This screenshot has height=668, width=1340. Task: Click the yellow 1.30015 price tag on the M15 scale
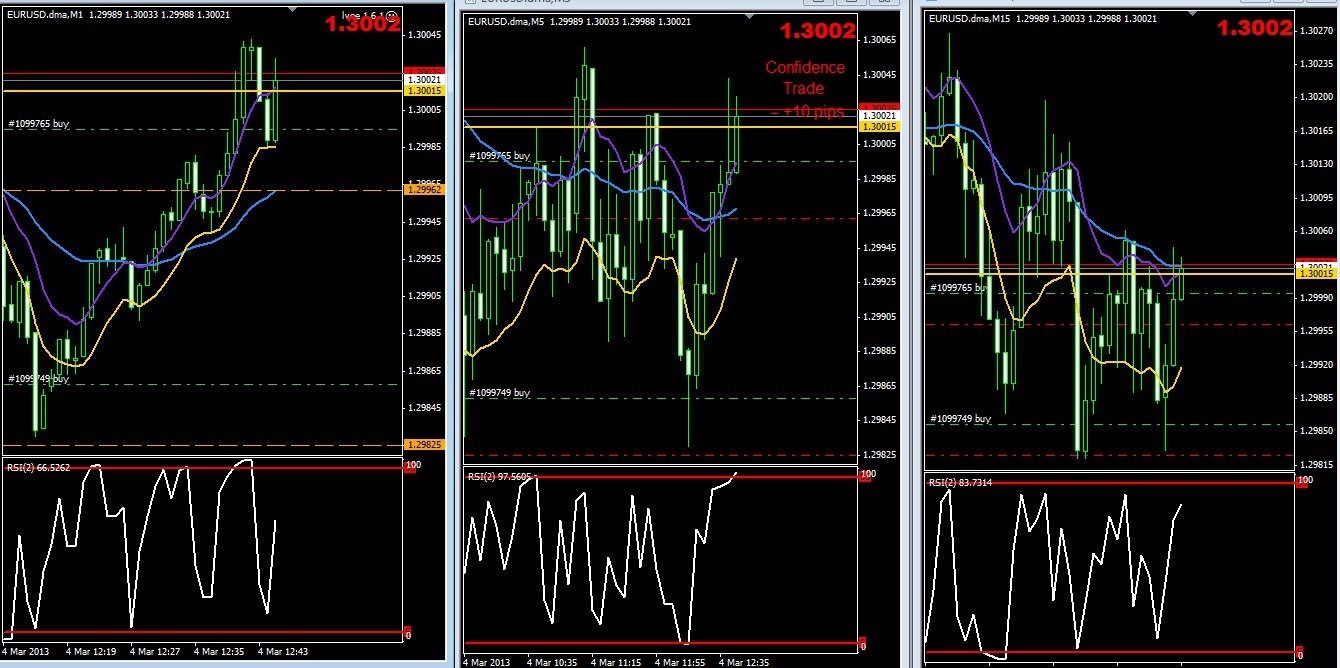click(1314, 273)
